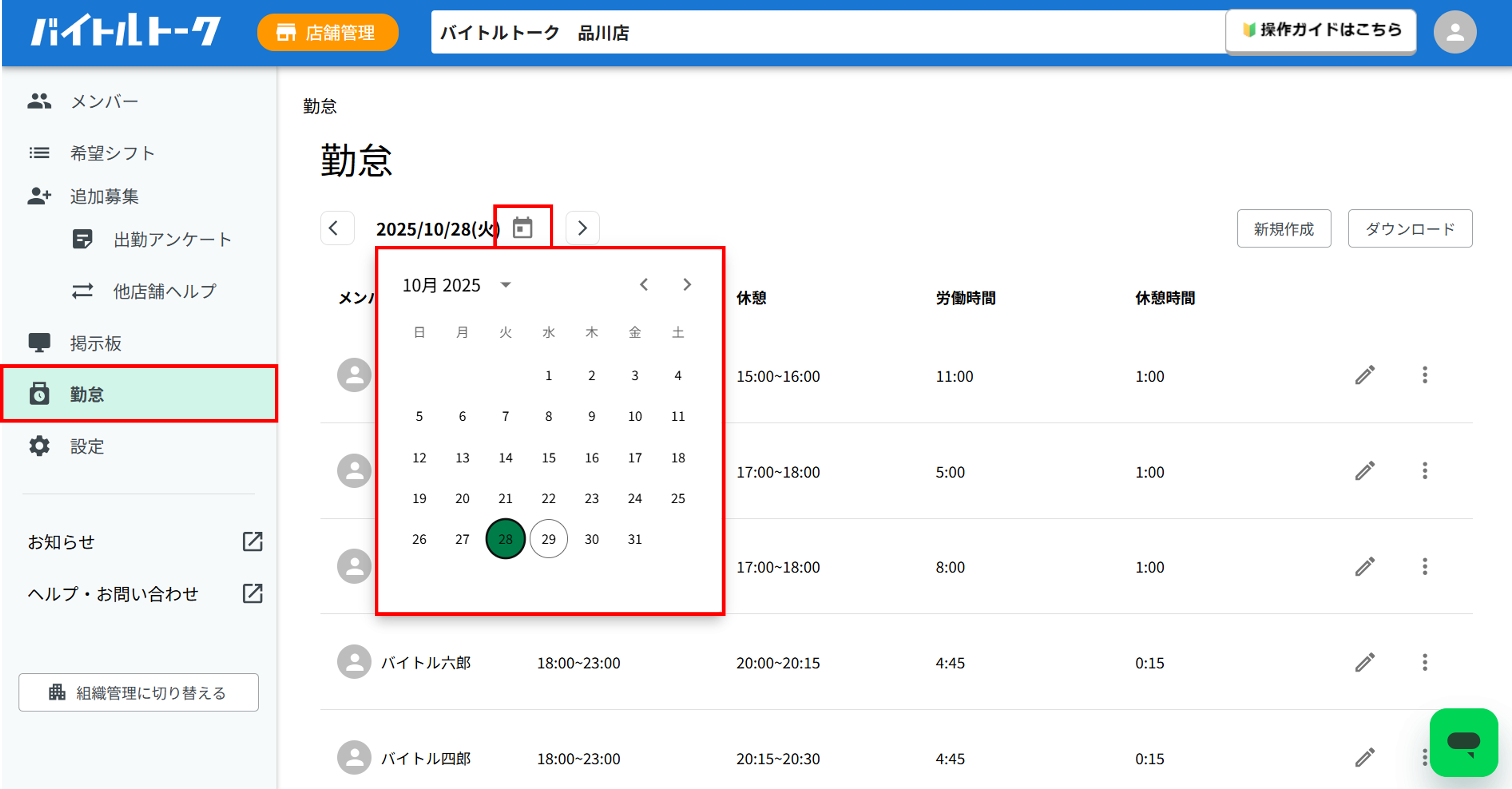Select October 30 in calendar
1512x789 pixels.
coord(592,539)
